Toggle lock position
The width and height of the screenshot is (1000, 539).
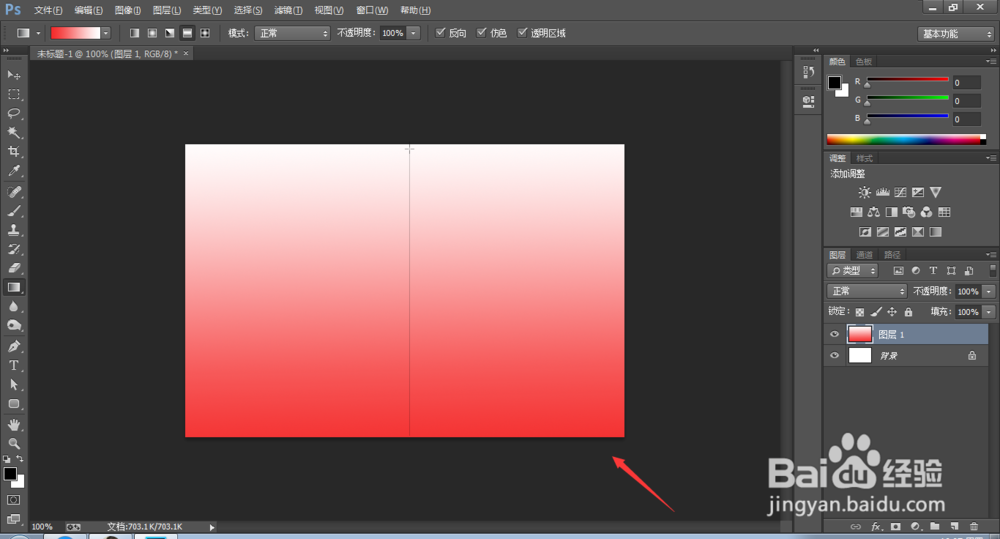click(x=892, y=312)
